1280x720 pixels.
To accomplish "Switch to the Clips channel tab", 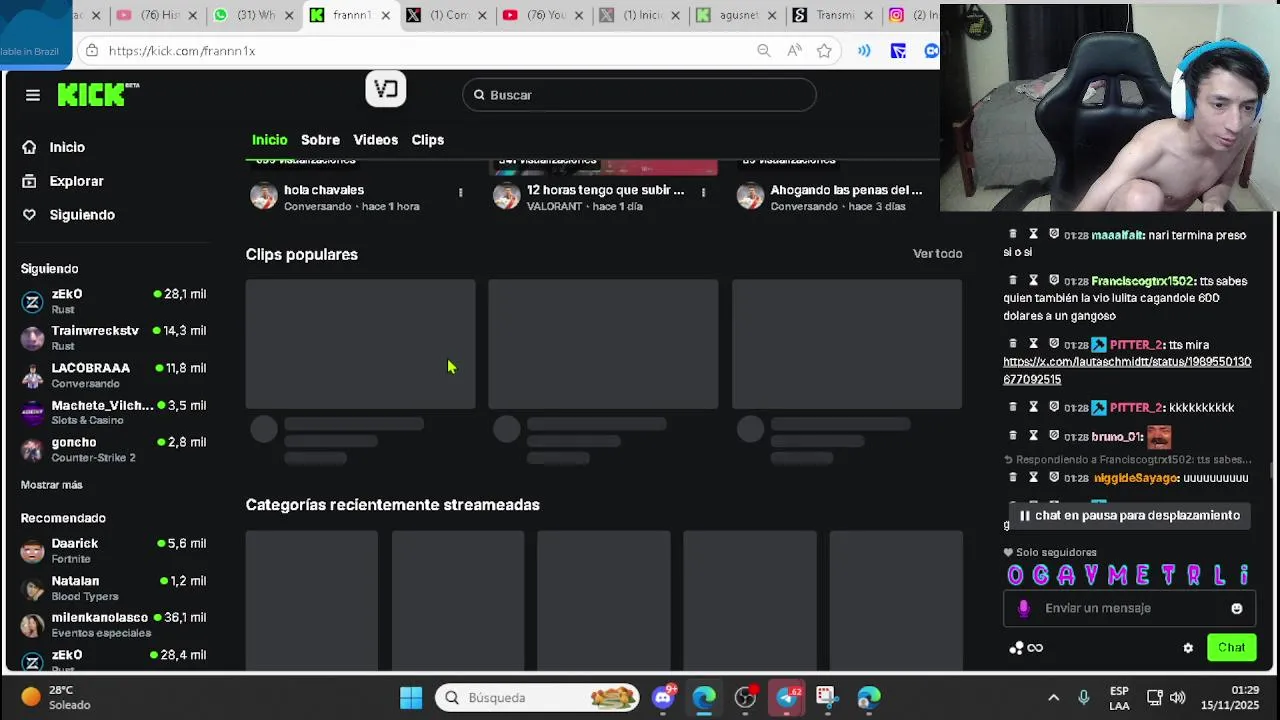I will pos(427,140).
